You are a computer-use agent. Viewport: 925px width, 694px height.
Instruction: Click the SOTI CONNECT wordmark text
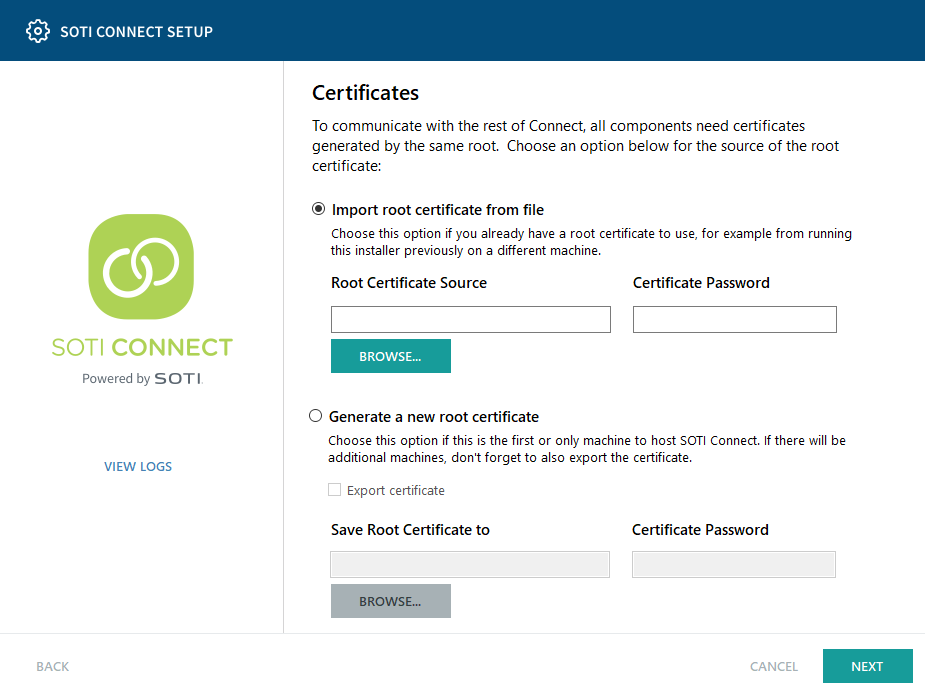(142, 347)
